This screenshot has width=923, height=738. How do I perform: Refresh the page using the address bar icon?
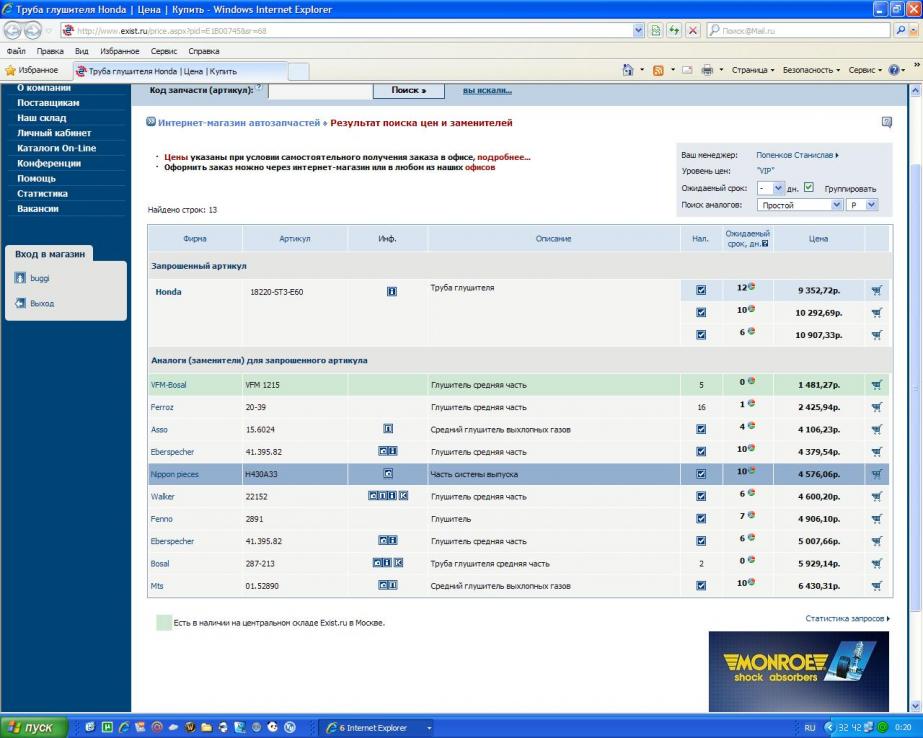click(x=674, y=30)
